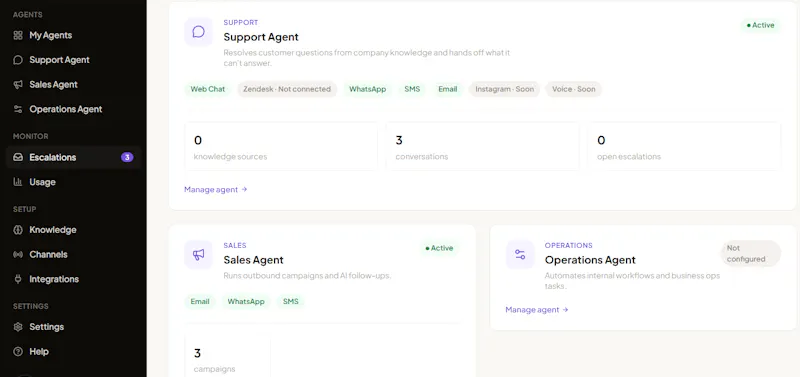Viewport: 800px width, 377px height.
Task: Click the Support Agent card chat icon
Action: point(198,32)
